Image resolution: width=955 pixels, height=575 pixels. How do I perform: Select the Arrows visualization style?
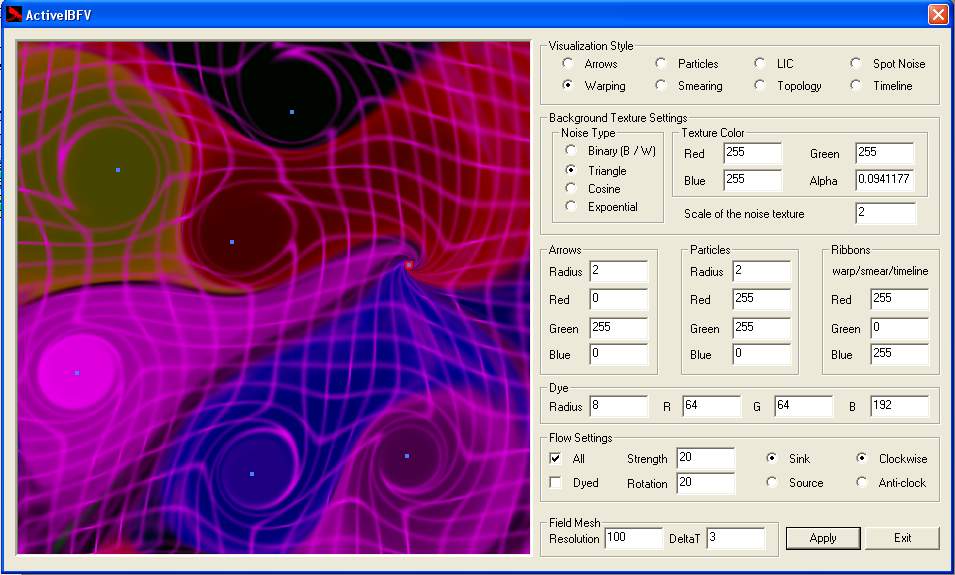pos(568,64)
